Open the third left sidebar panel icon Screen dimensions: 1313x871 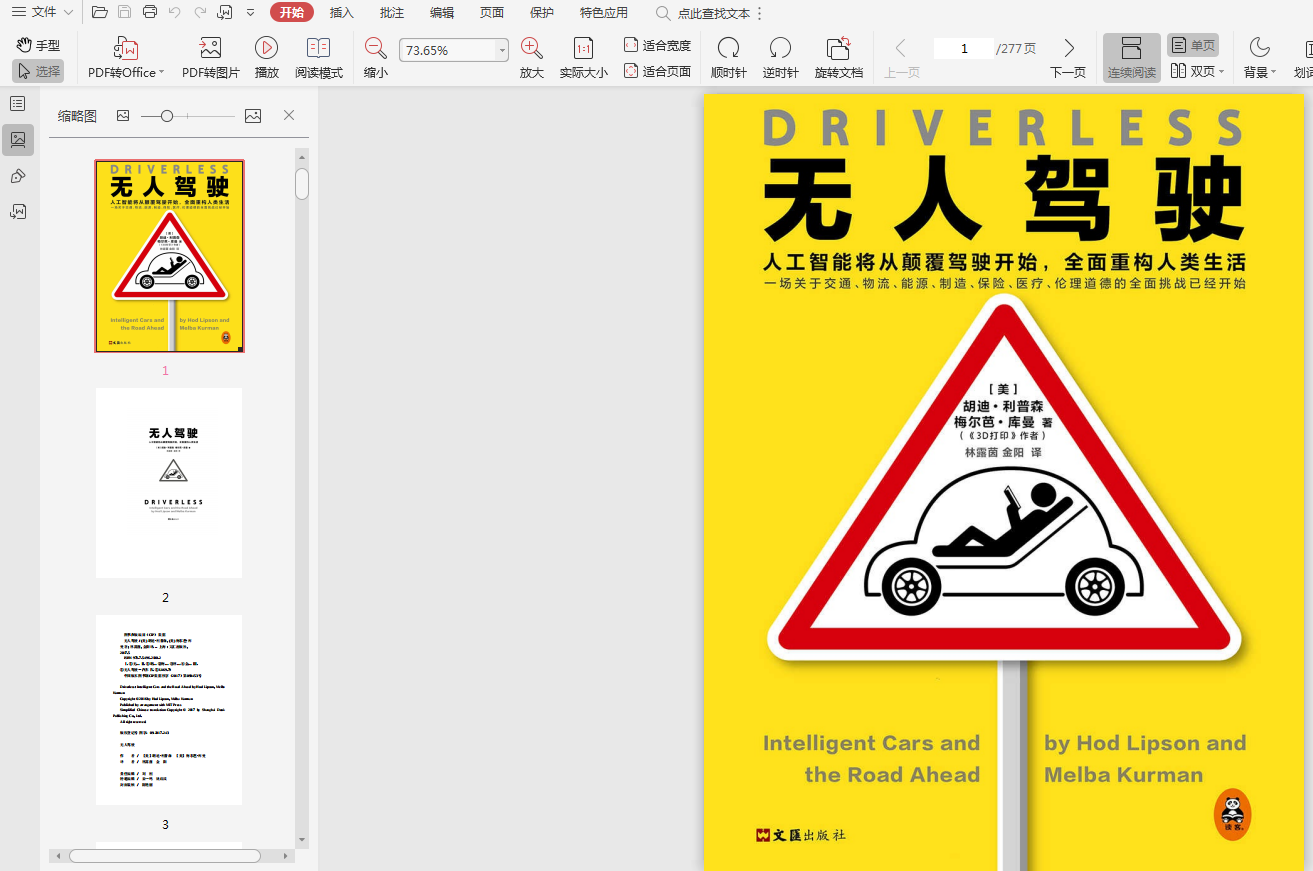18,176
